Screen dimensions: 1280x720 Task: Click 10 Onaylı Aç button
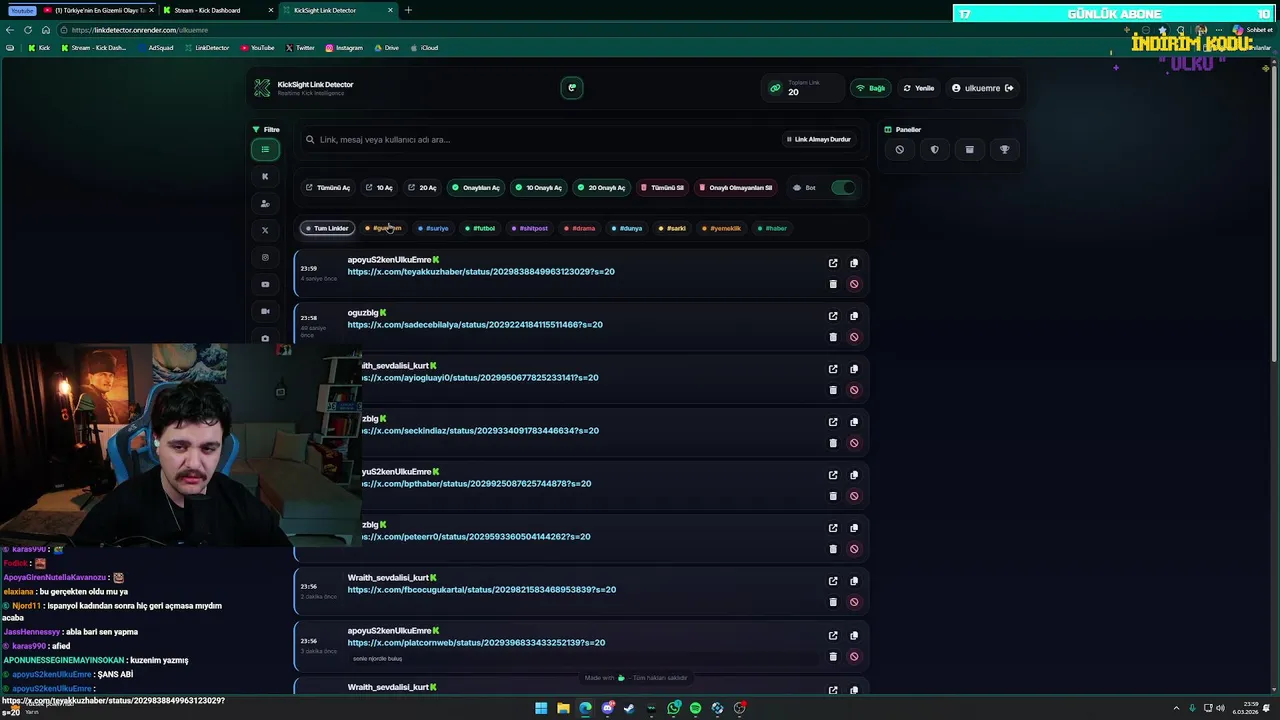pyautogui.click(x=538, y=187)
